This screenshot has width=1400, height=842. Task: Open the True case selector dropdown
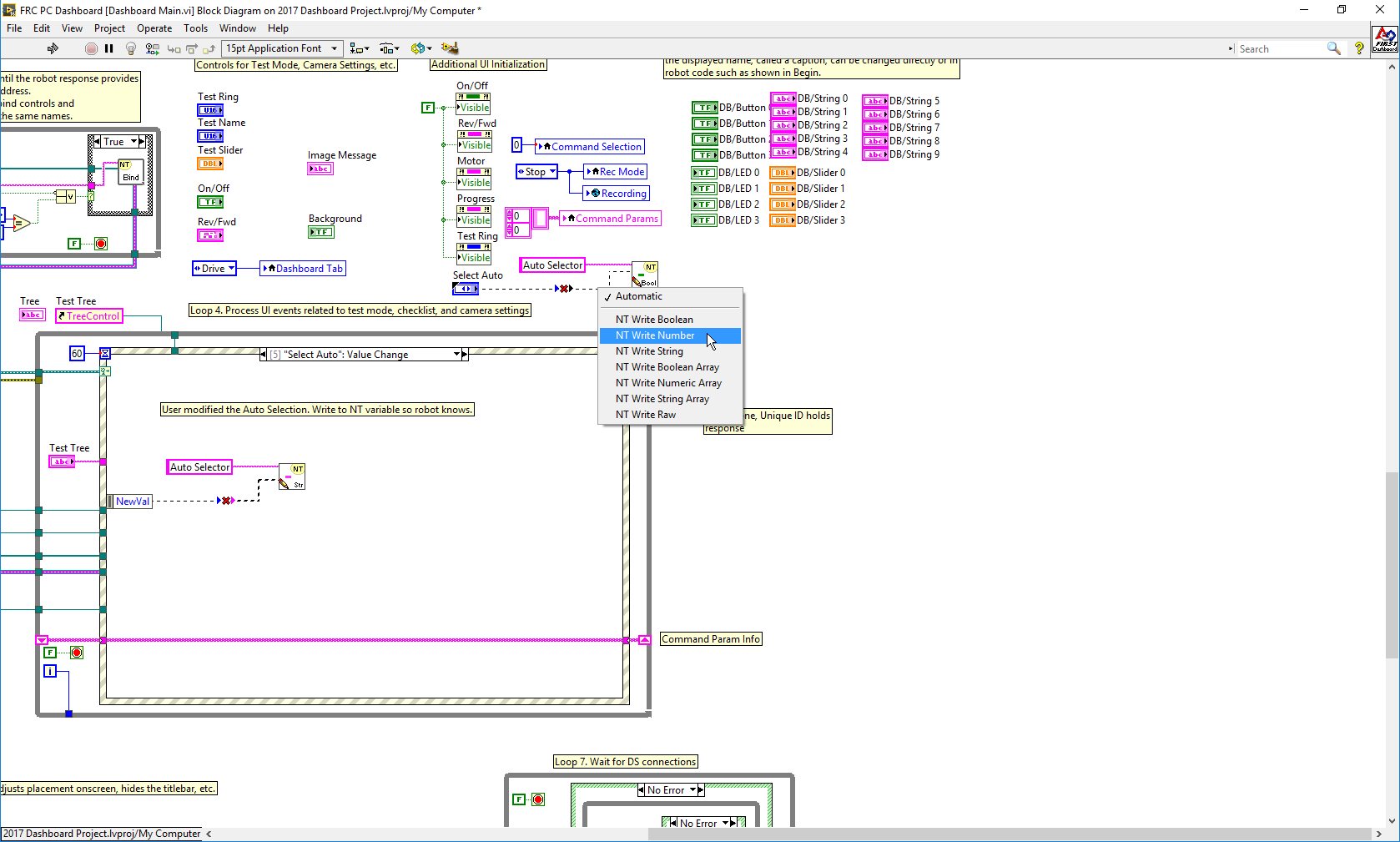click(x=133, y=142)
